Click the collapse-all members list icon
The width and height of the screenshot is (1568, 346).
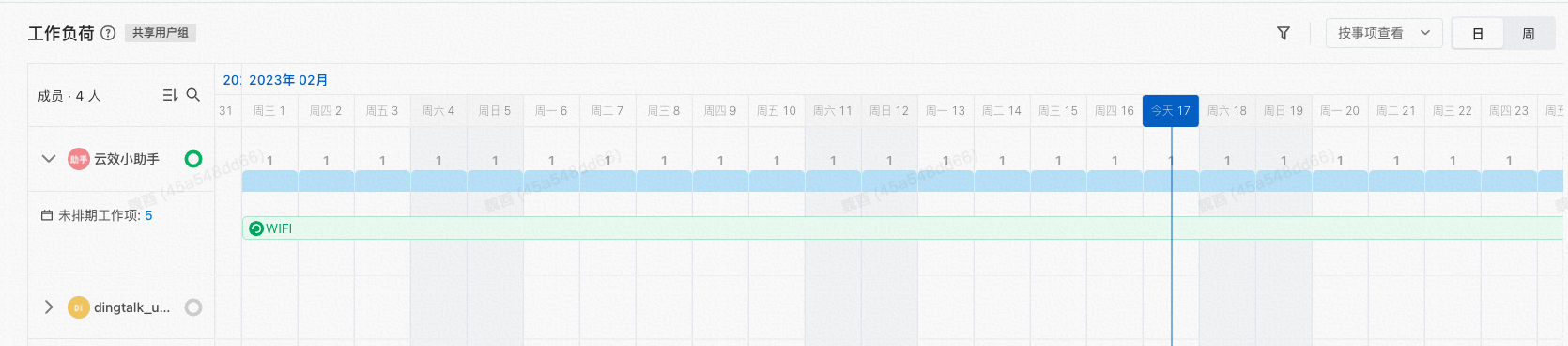[170, 95]
